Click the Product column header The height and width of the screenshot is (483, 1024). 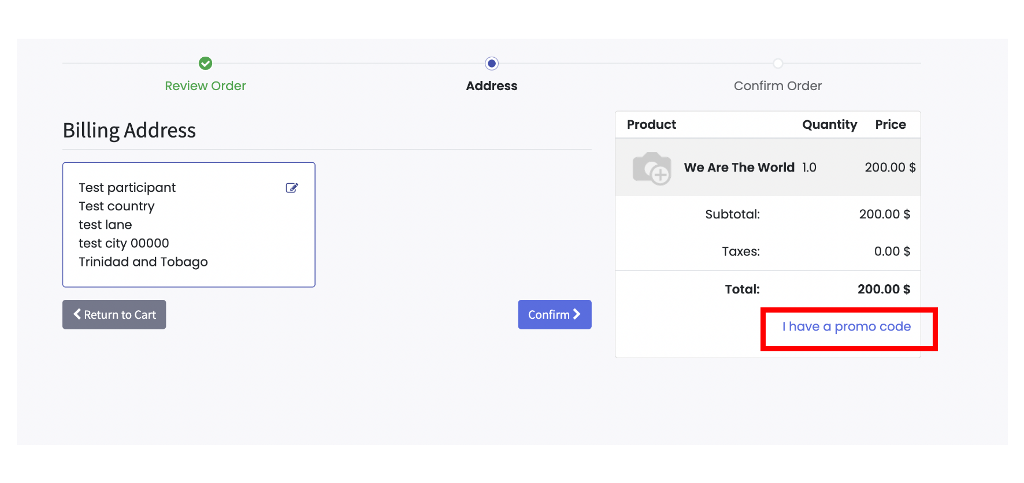pos(651,125)
